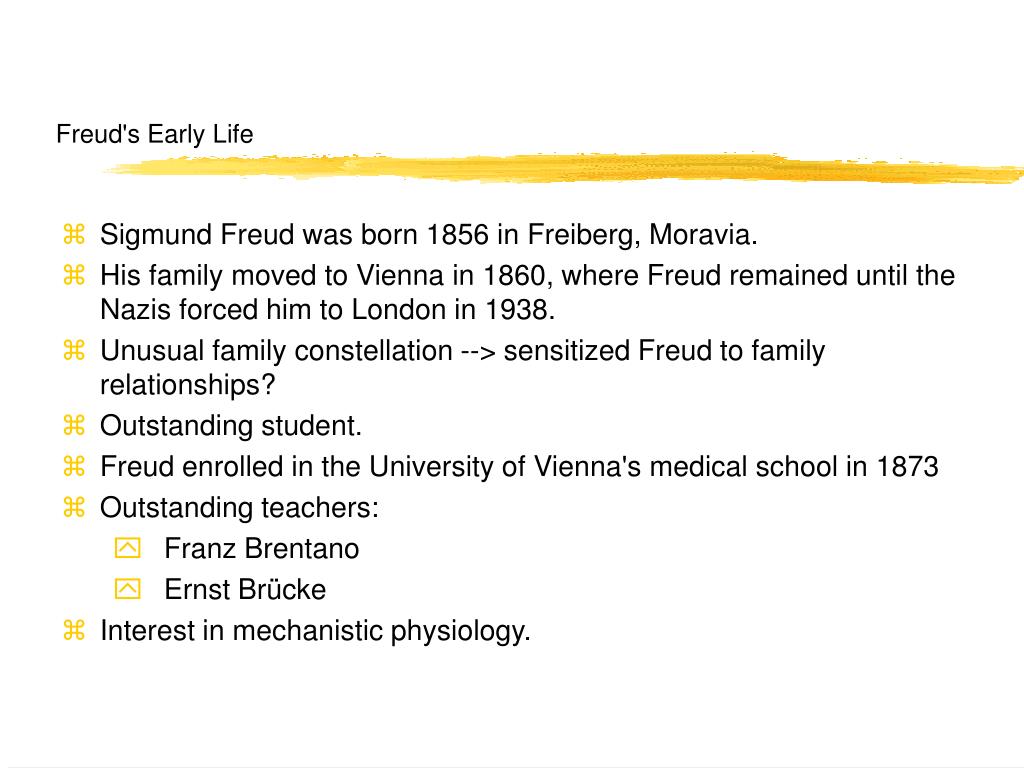
Task: Click the bullet icon before His family moved
Action: click(x=74, y=275)
